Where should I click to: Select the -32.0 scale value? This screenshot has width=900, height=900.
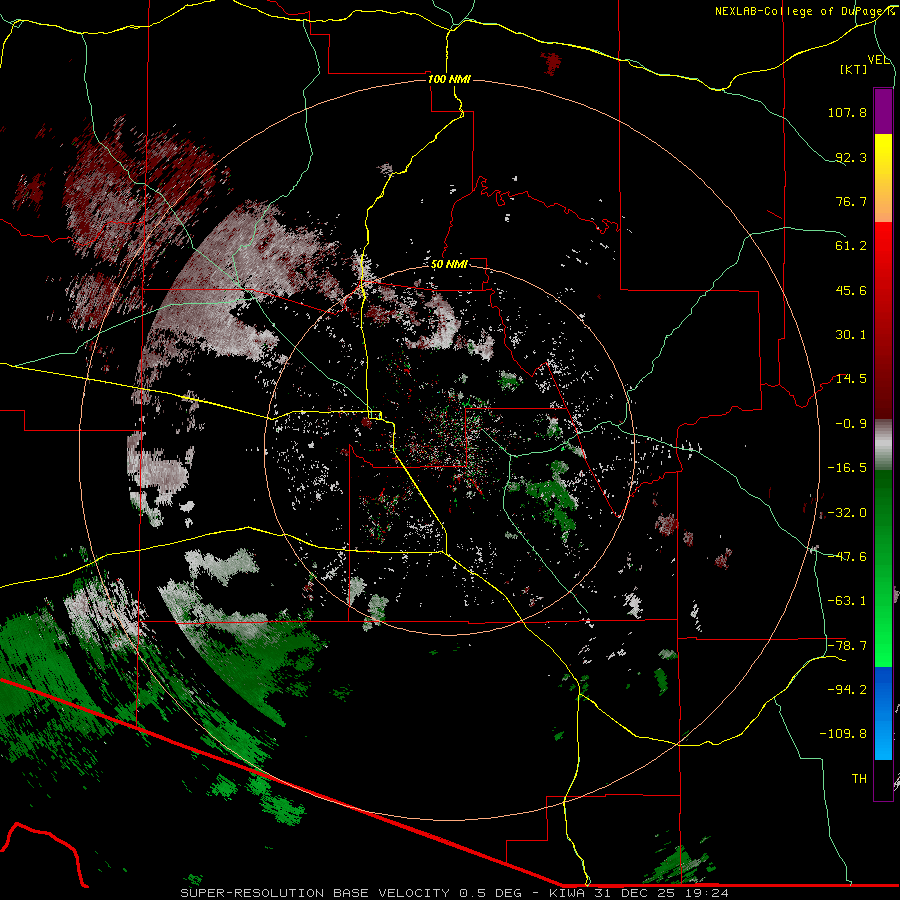click(847, 513)
